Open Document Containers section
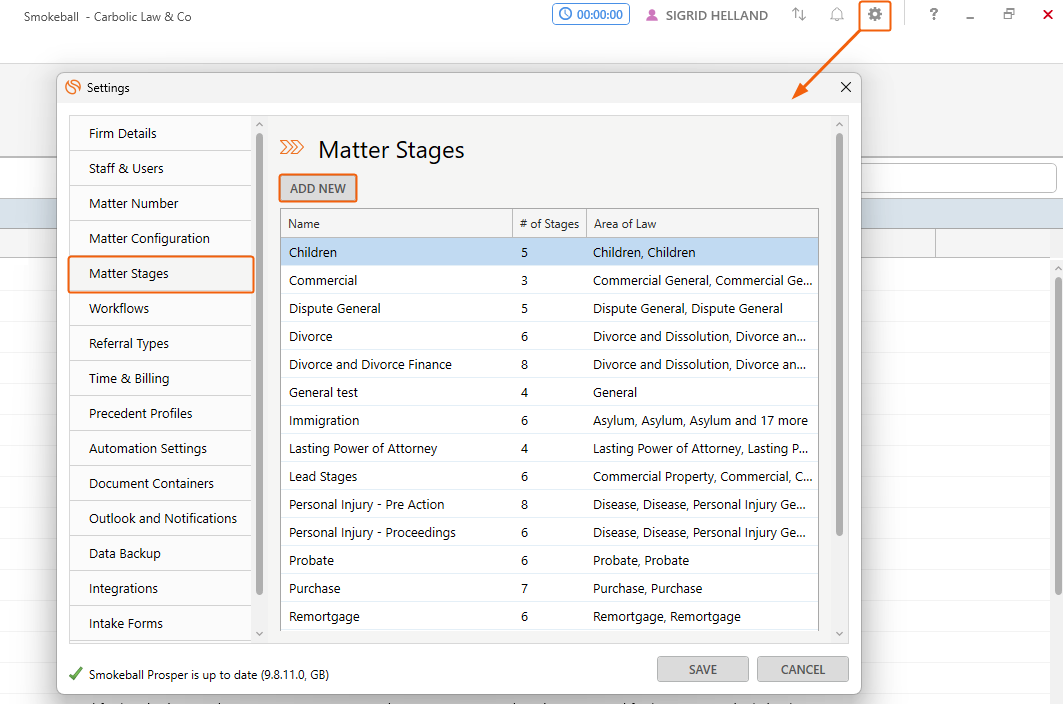 [160, 484]
